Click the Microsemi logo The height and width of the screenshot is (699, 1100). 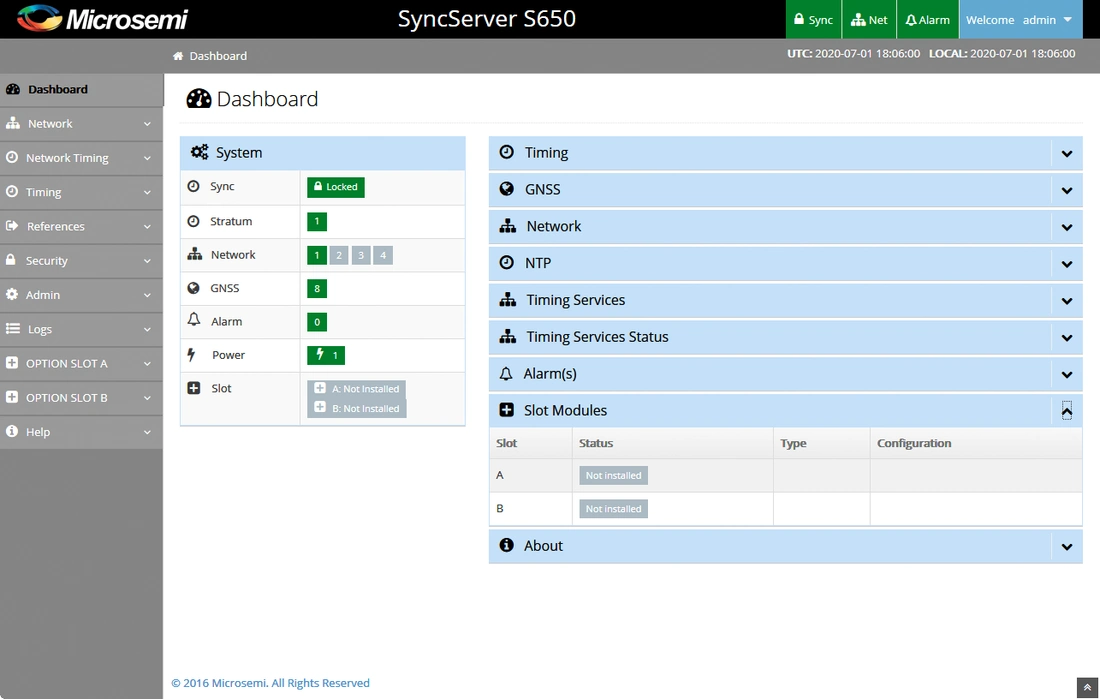click(x=102, y=19)
